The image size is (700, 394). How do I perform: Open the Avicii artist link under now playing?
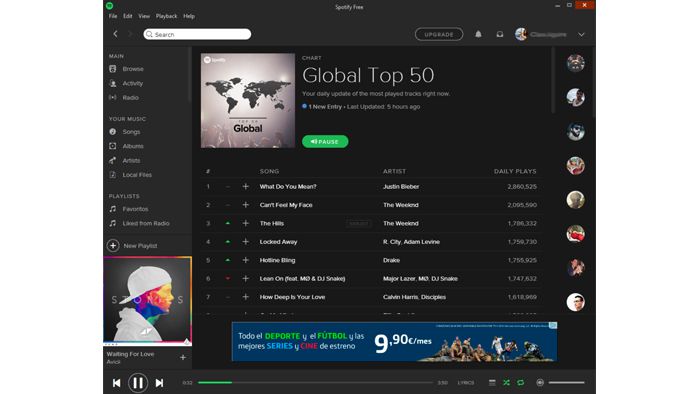tap(113, 362)
